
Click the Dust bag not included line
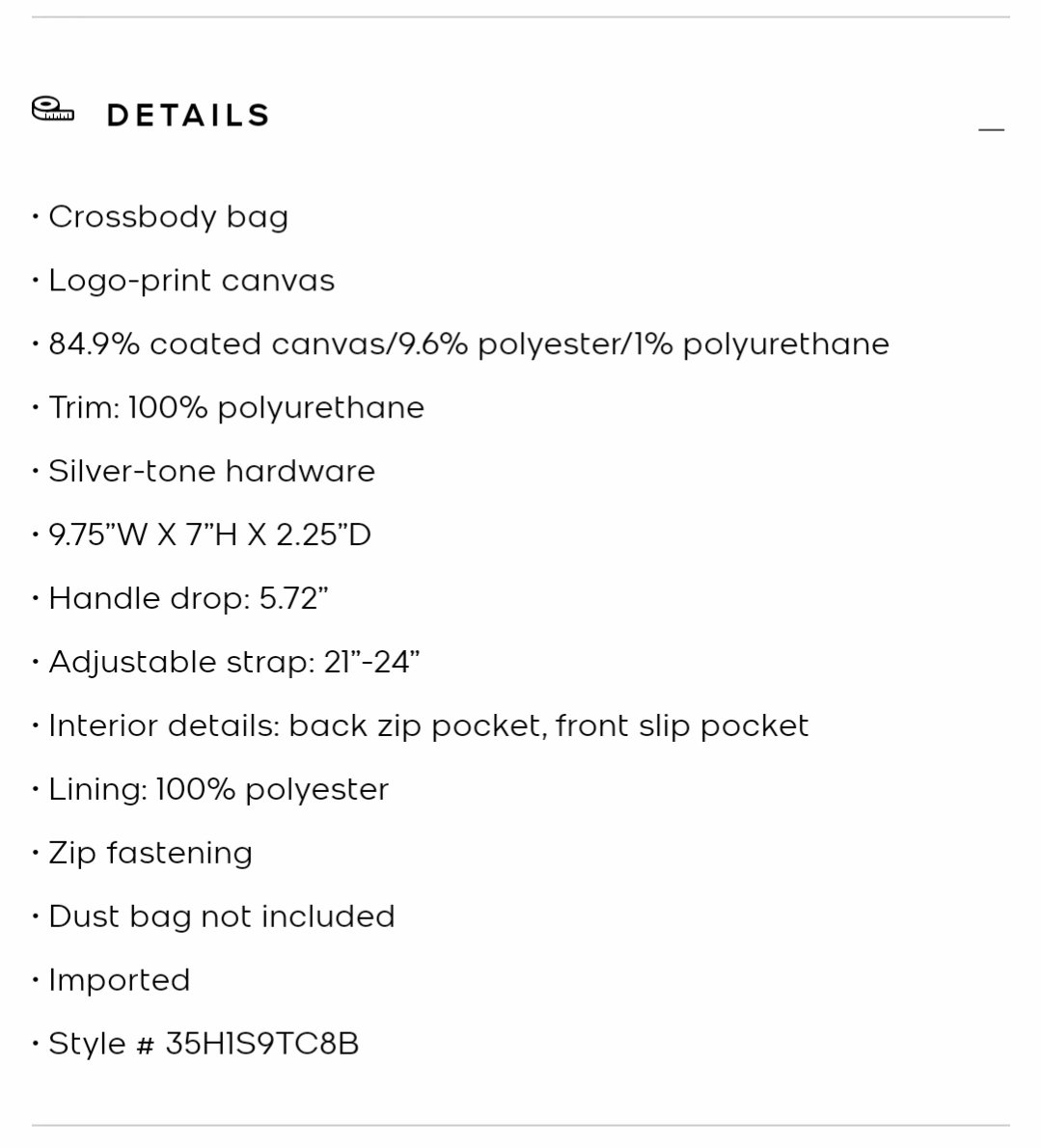[x=221, y=916]
